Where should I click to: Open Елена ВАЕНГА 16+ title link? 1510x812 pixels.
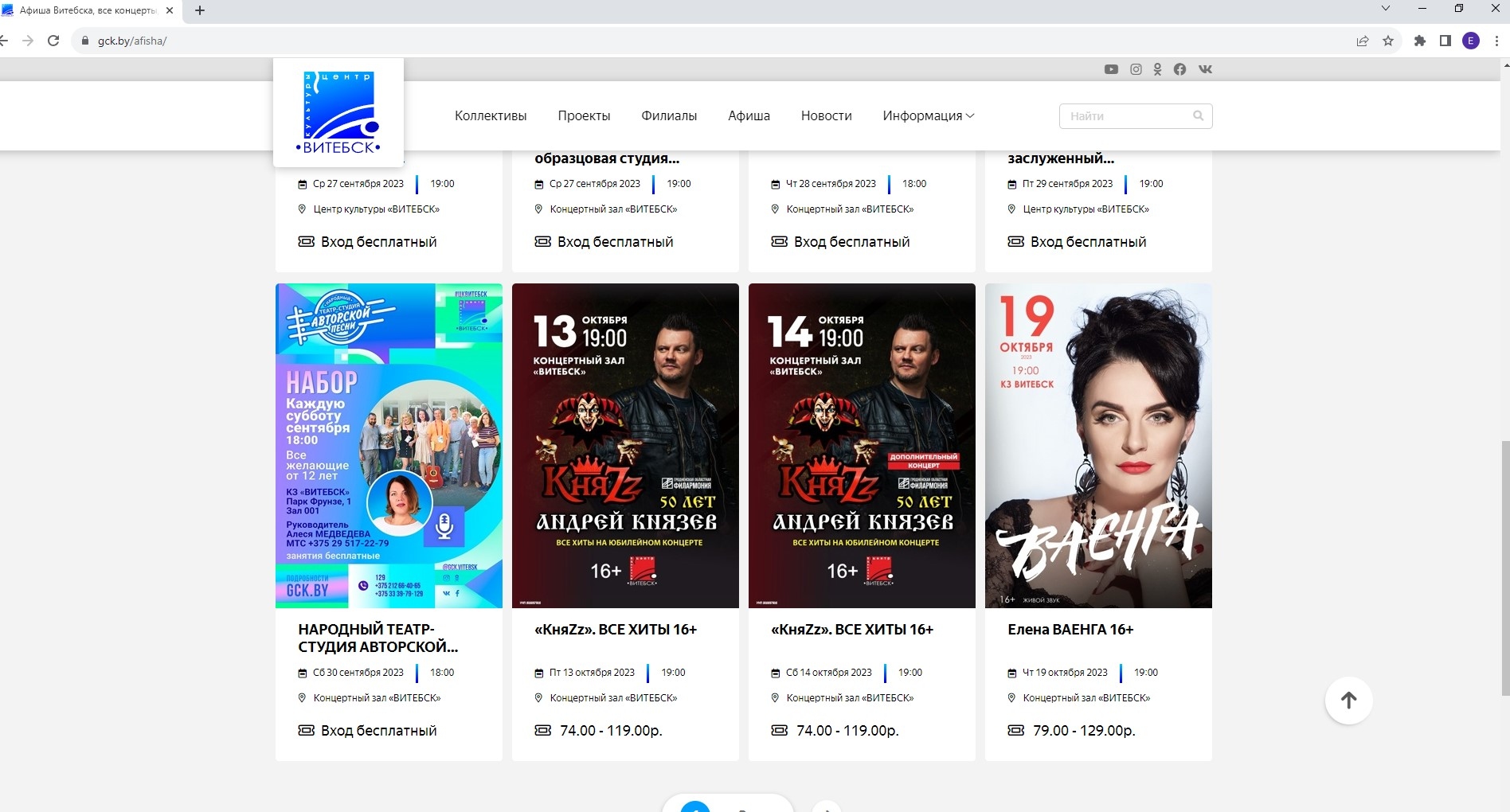pyautogui.click(x=1070, y=629)
